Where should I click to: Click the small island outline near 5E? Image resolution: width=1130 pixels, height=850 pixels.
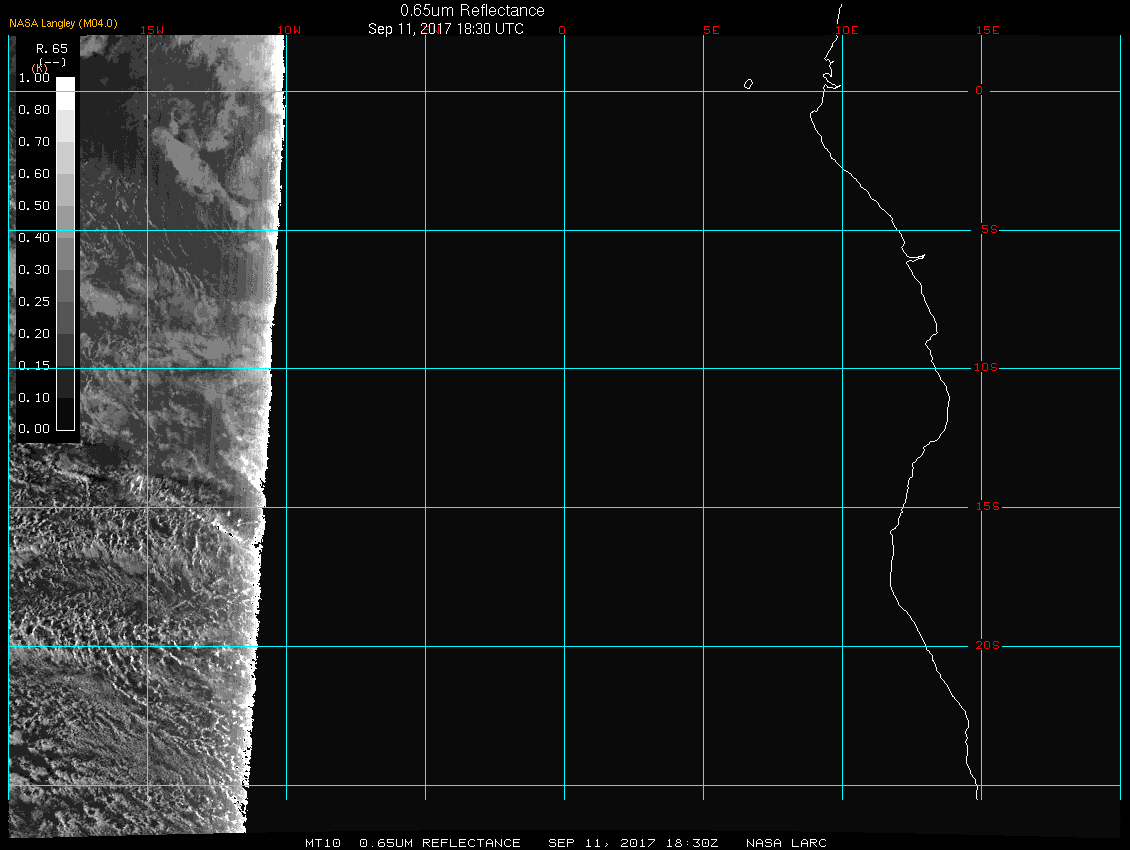tap(748, 84)
